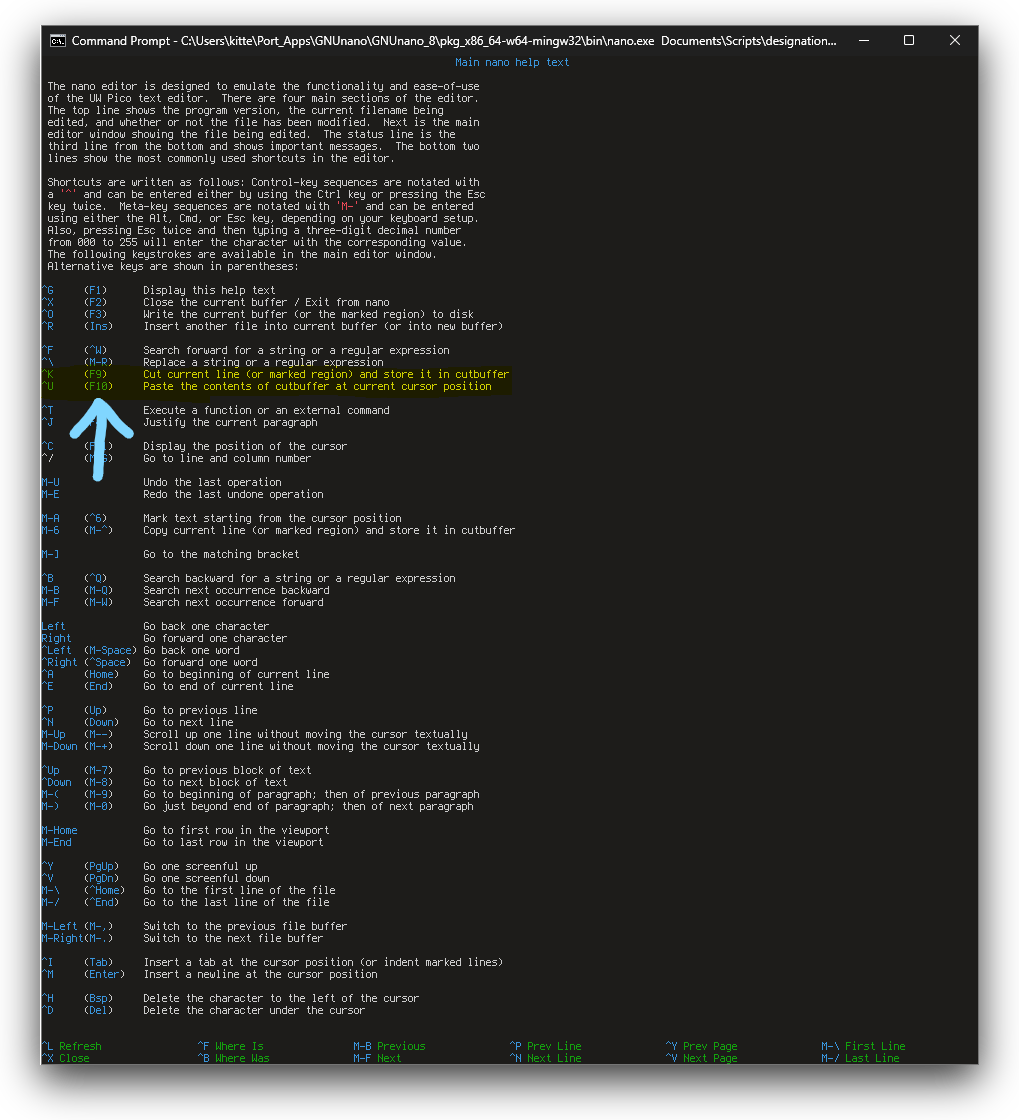The image size is (1019, 1120).
Task: Click 'Display the position of the cursor'
Action: (245, 446)
